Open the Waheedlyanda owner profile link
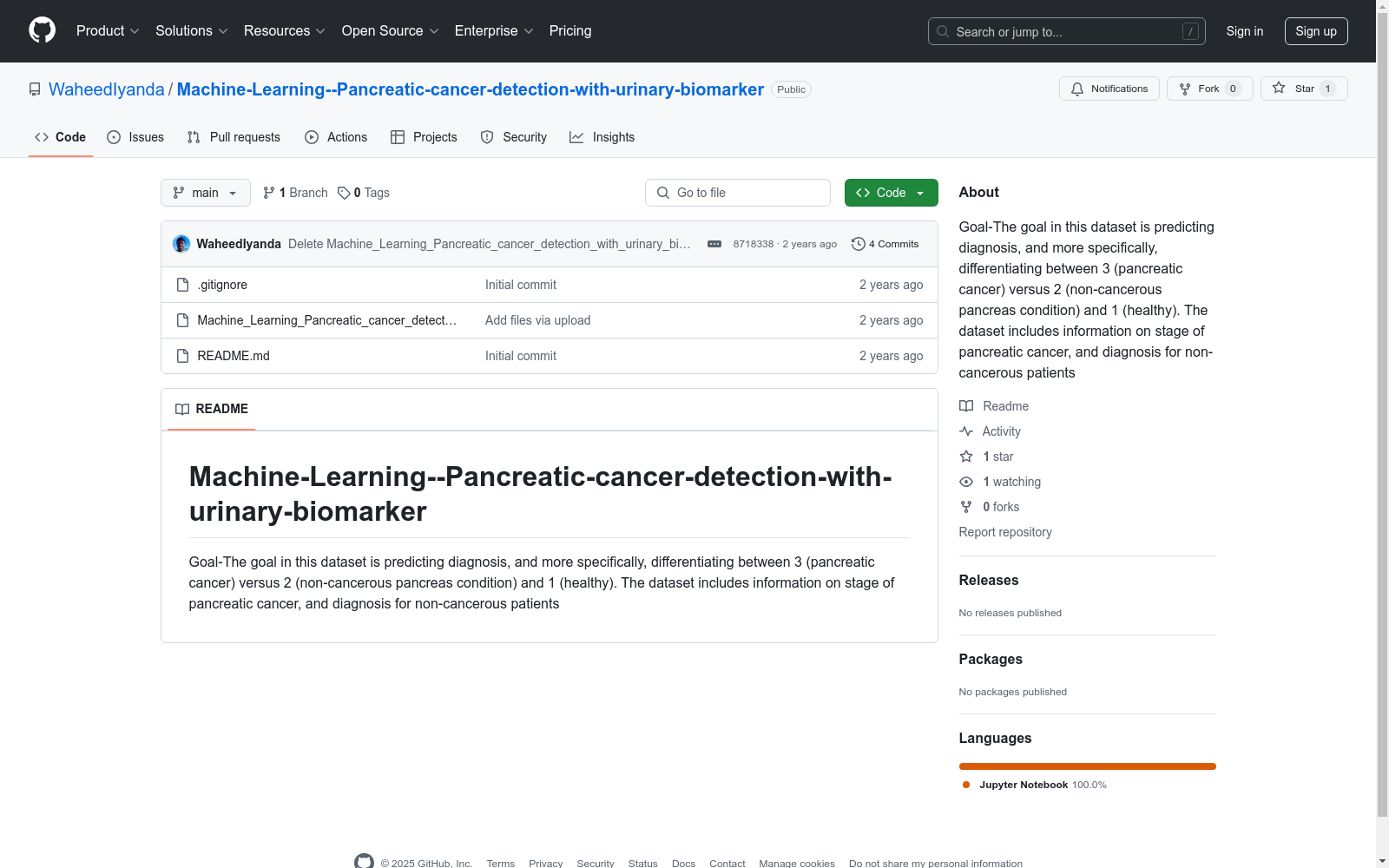Image resolution: width=1389 pixels, height=868 pixels. [107, 89]
